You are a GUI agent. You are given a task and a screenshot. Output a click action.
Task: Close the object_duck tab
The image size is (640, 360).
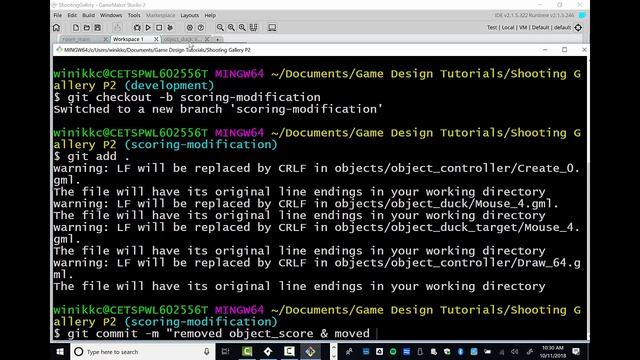click(207, 39)
